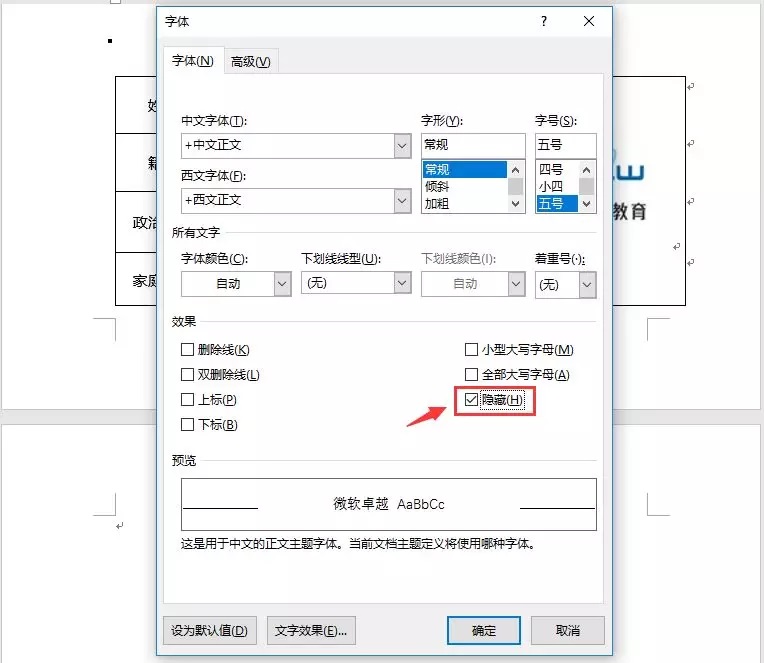Click the 设为默认值(D) button
This screenshot has height=663, width=764.
(x=210, y=630)
